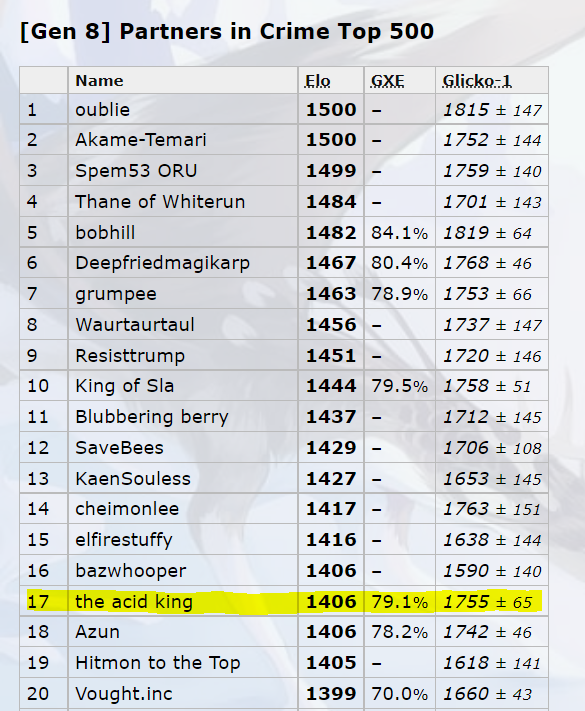Click Vought.inc's GXE value 70.0%
585x711 pixels.
(x=400, y=694)
